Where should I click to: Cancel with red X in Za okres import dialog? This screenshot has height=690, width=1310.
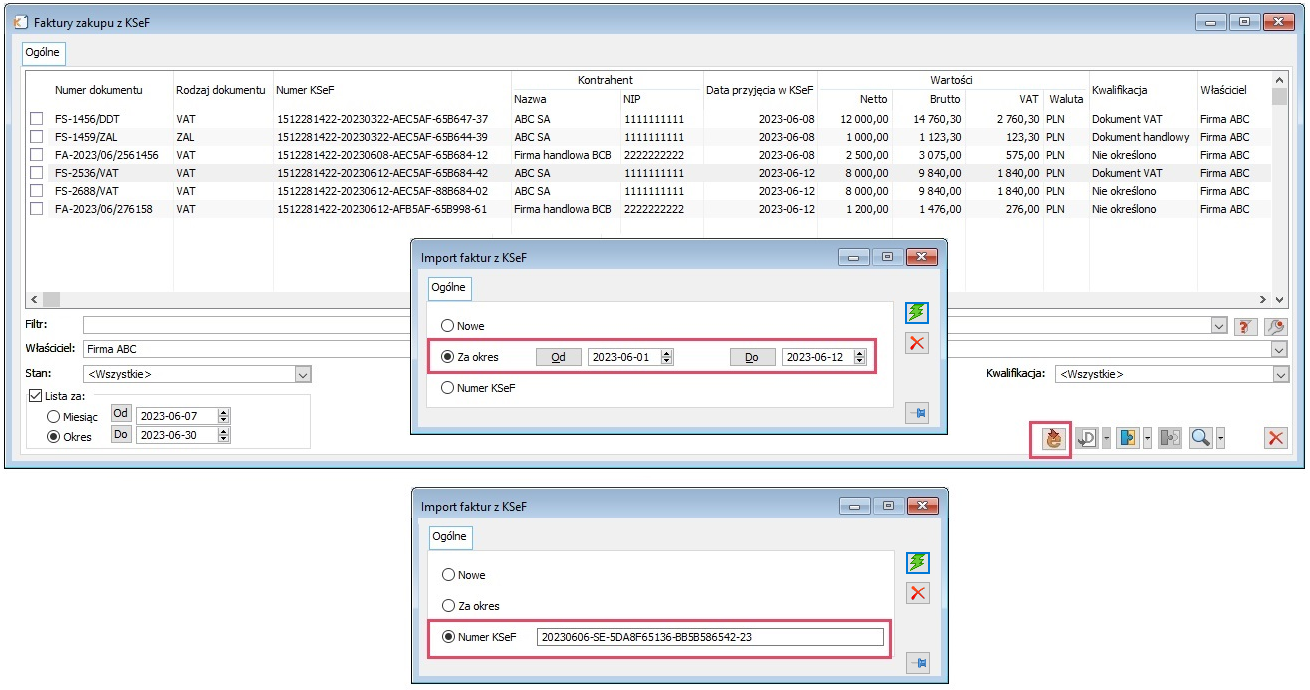point(917,343)
